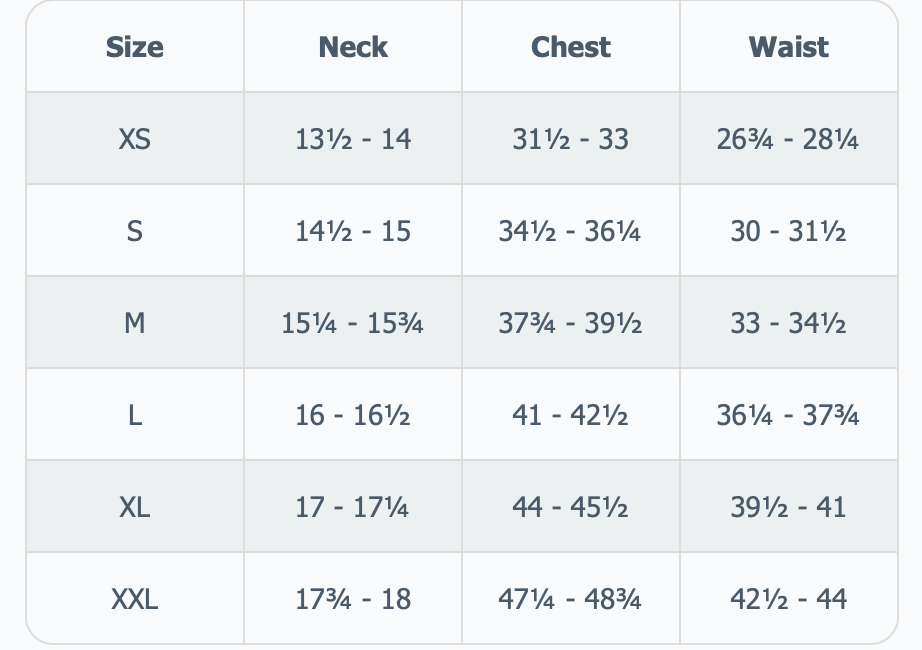This screenshot has width=922, height=650.
Task: Select the L size row label
Action: pos(135,415)
